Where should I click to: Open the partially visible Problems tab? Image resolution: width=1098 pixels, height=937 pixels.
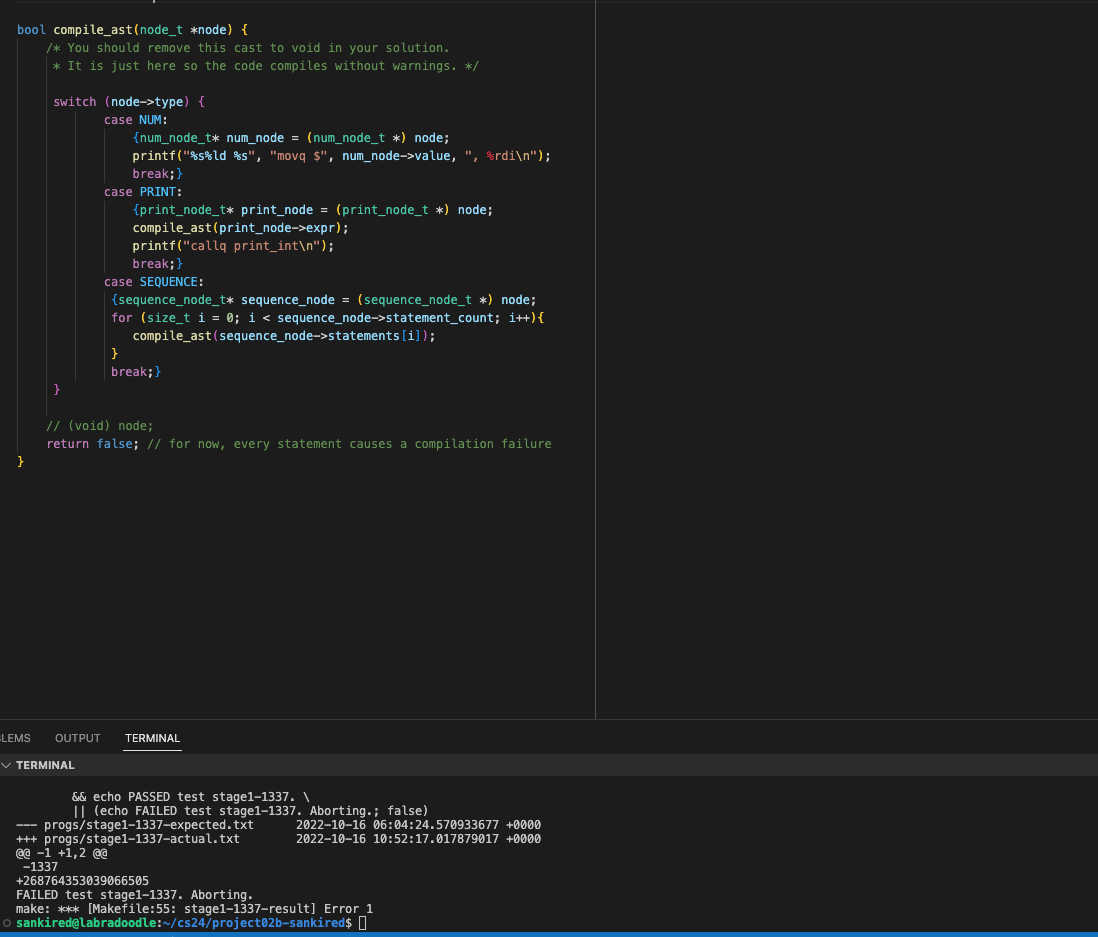coord(14,738)
